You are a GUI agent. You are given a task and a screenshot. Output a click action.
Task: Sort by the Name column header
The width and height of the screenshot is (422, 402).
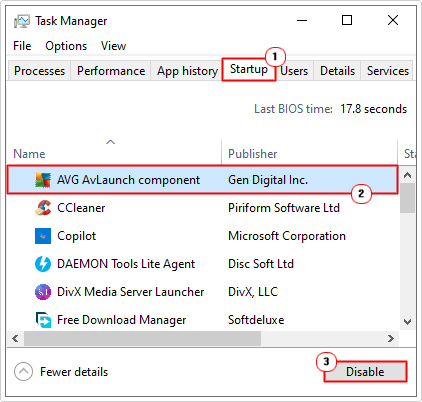114,152
